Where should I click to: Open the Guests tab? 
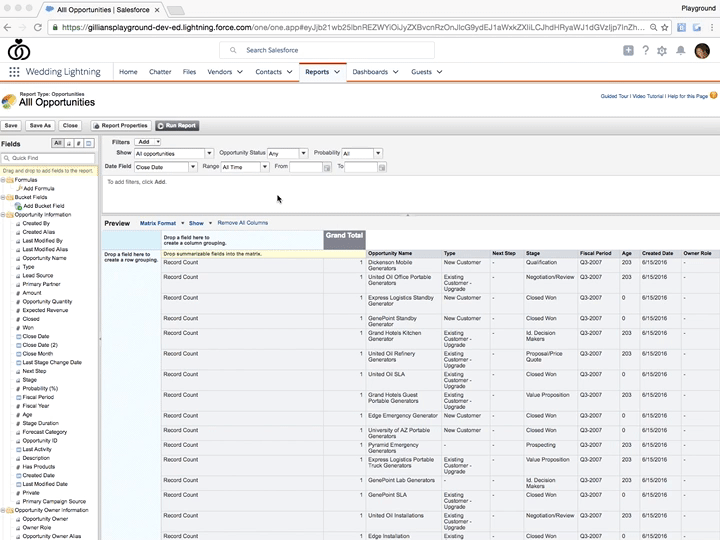tap(421, 72)
